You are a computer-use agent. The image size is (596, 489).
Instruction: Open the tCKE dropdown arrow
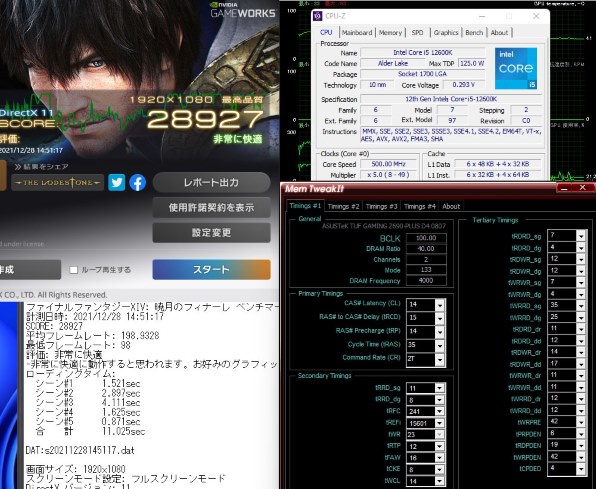(439, 470)
